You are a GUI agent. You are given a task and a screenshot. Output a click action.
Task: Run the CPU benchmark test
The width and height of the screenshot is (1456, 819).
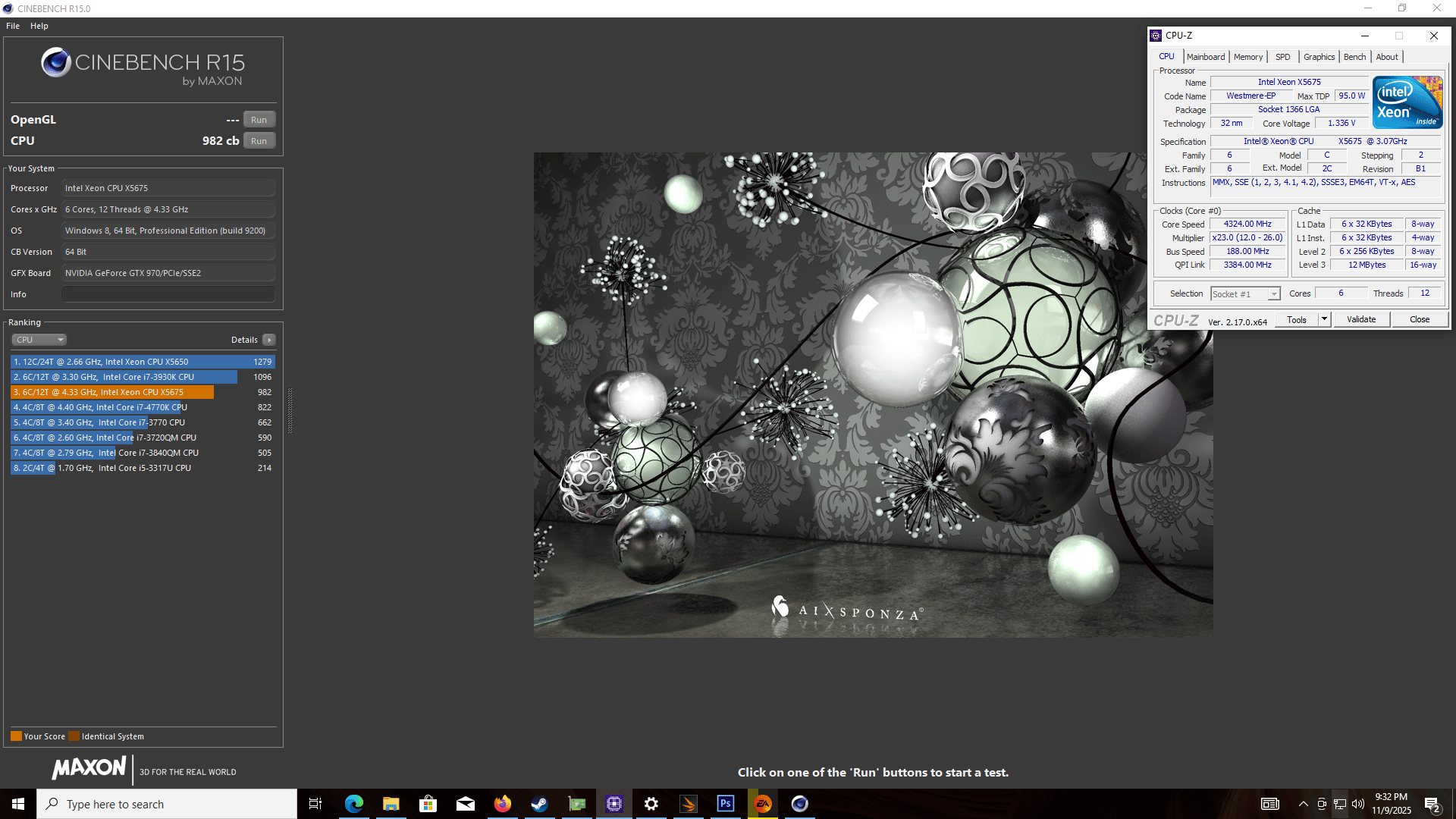pos(259,141)
